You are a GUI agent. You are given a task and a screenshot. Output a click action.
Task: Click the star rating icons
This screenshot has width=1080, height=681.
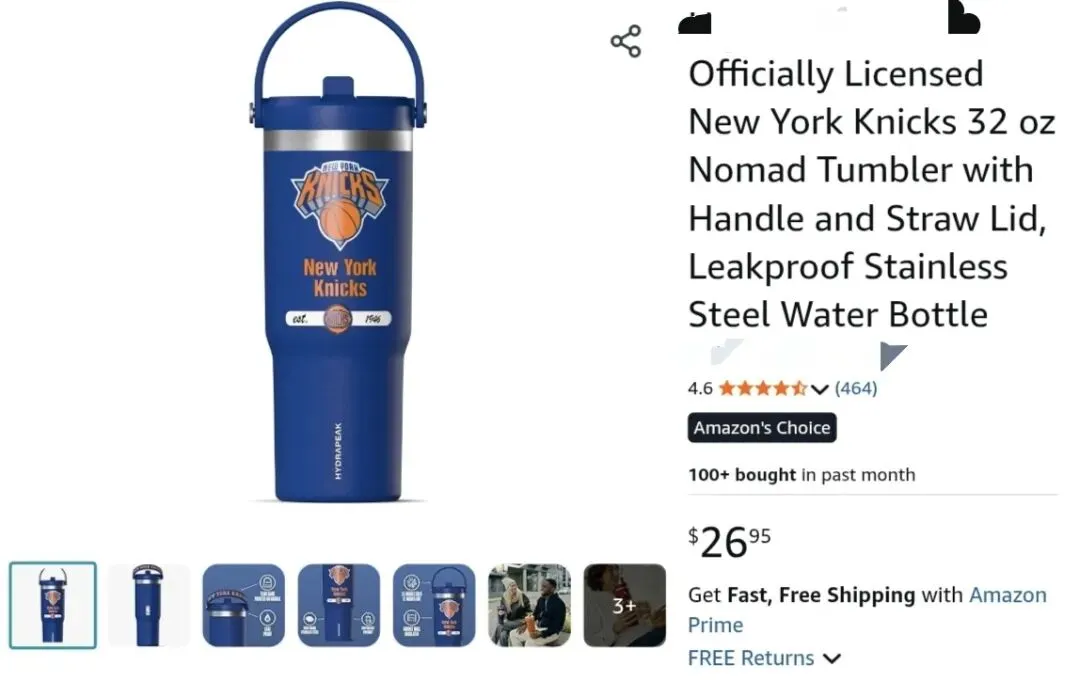[x=763, y=388]
